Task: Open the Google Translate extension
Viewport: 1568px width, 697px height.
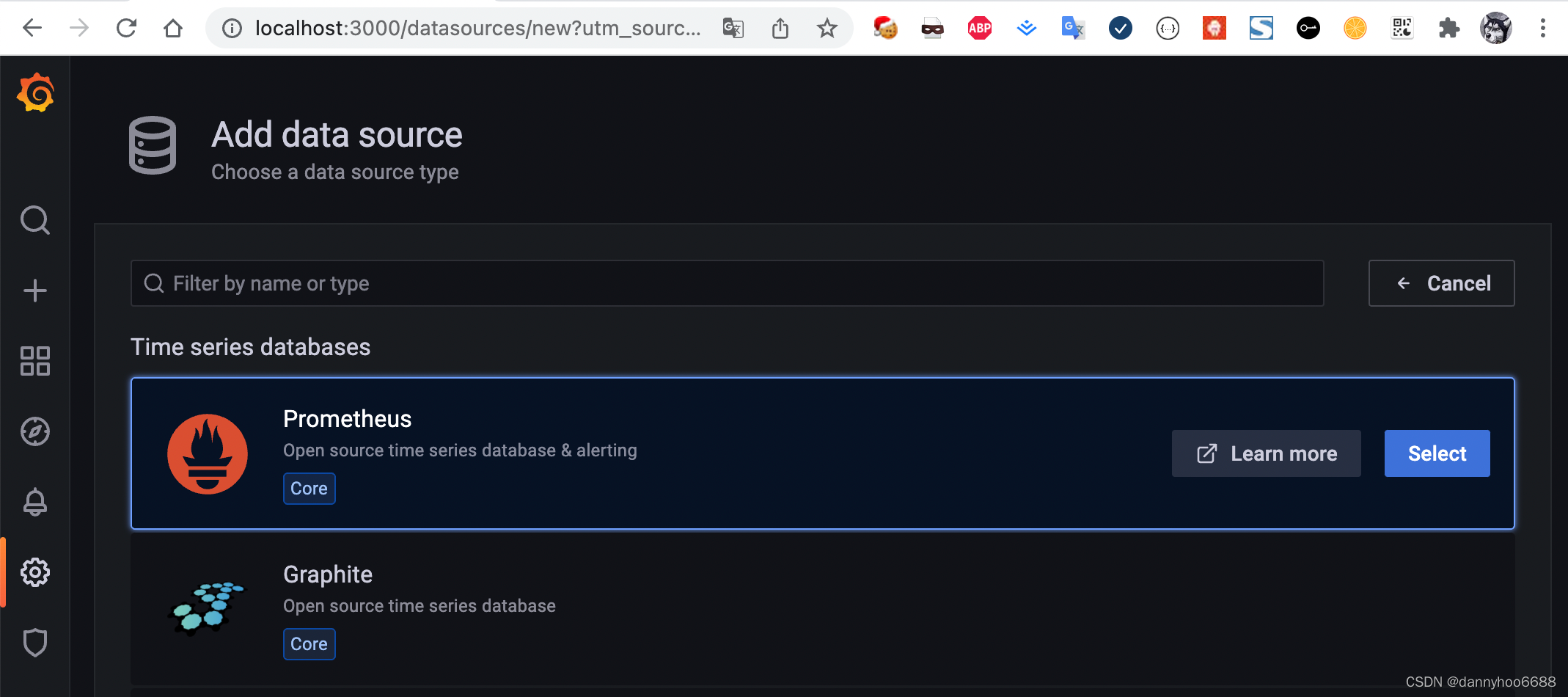Action: pyautogui.click(x=1074, y=28)
